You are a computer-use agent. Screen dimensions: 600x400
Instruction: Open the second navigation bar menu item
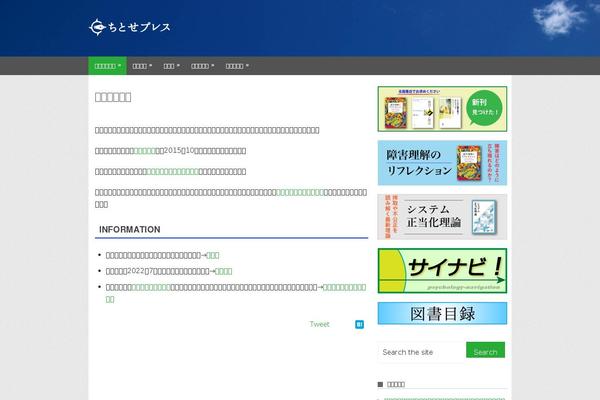(x=142, y=66)
